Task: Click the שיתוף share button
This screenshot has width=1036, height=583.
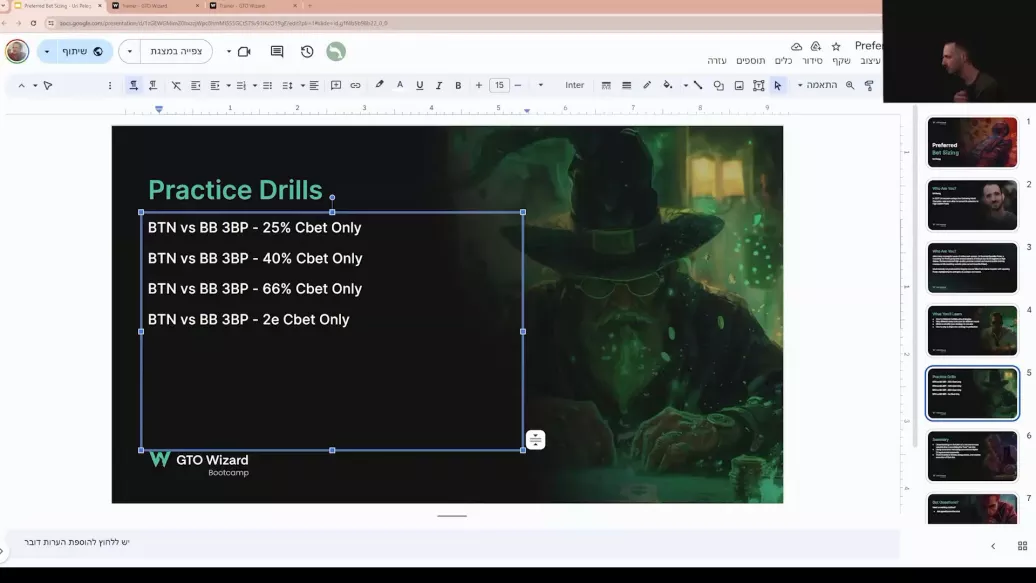Action: [84, 52]
